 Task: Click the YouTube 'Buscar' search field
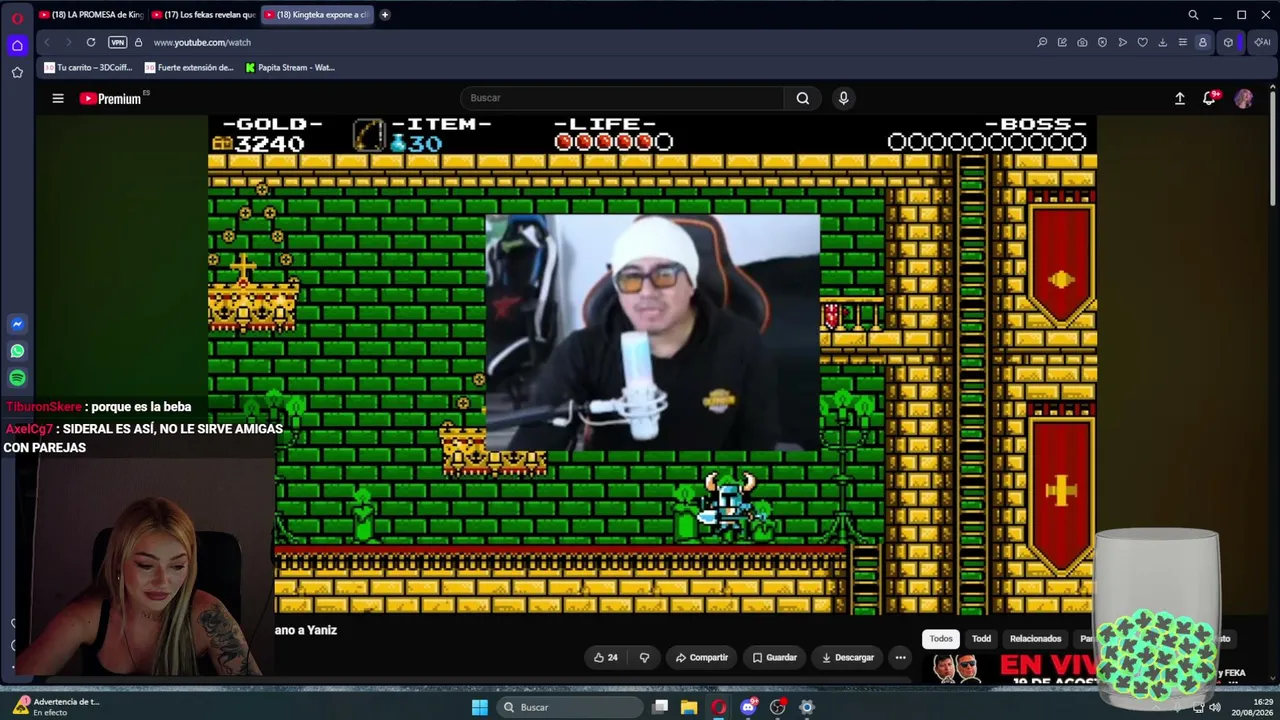pyautogui.click(x=622, y=98)
